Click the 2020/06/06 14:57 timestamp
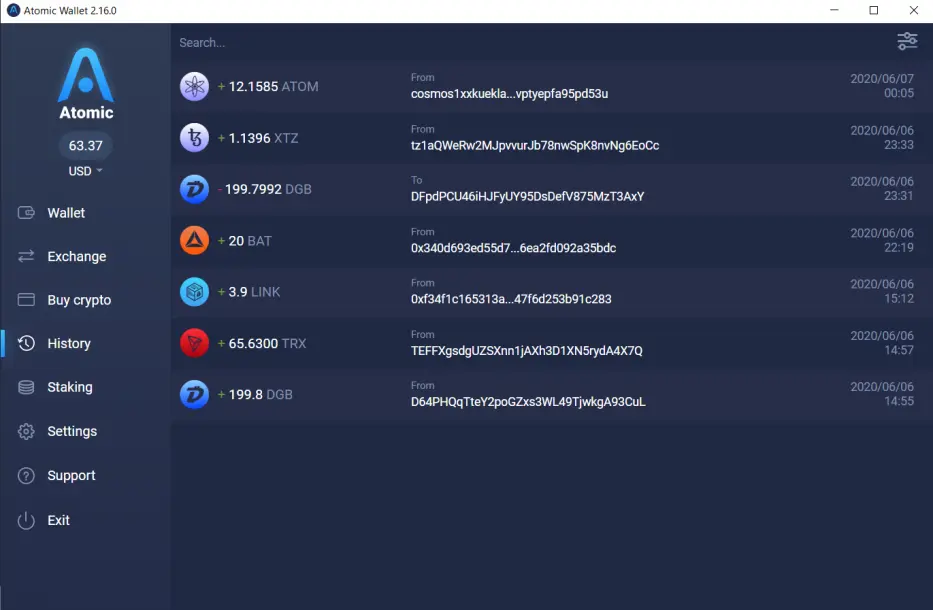This screenshot has width=933, height=610. (882, 343)
